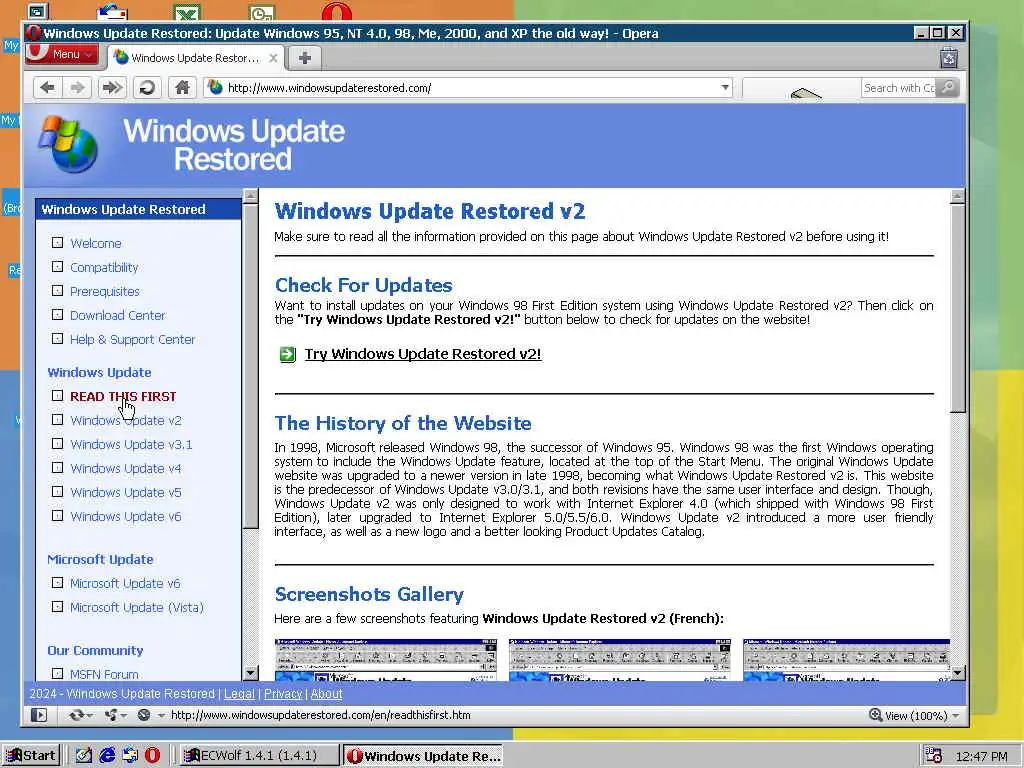Viewport: 1024px width, 768px height.
Task: Open the Privacy footer link
Action: (283, 694)
